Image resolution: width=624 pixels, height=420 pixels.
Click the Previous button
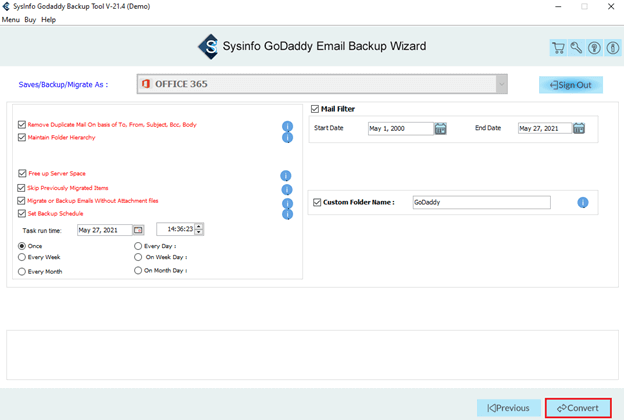[509, 408]
